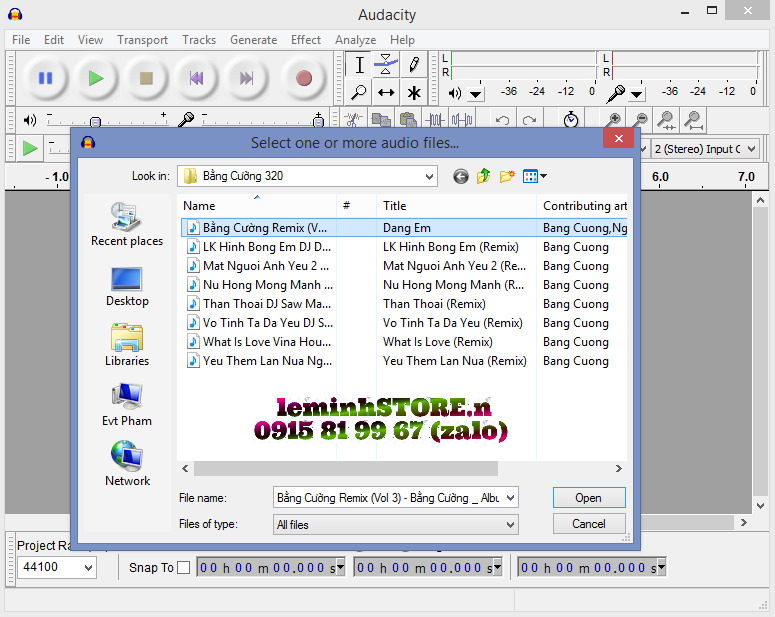The height and width of the screenshot is (617, 775).
Task: Click the Fit Selection zoom icon
Action: pyautogui.click(x=666, y=120)
